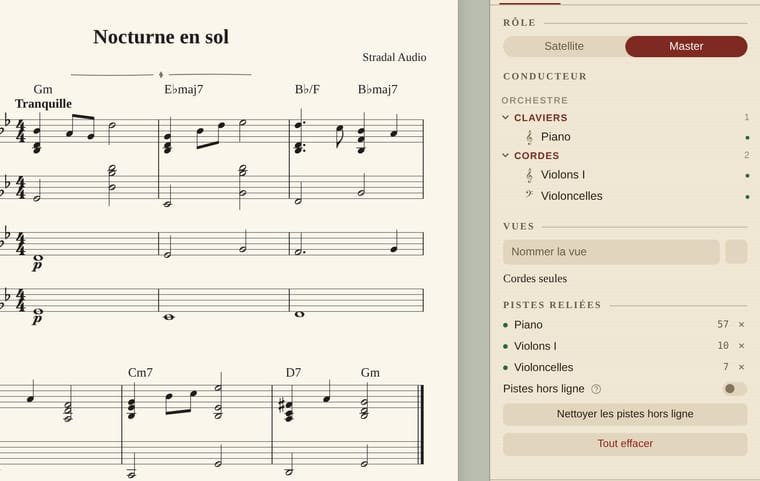
Task: Click the B♭maj7 chord symbol
Action: click(378, 89)
